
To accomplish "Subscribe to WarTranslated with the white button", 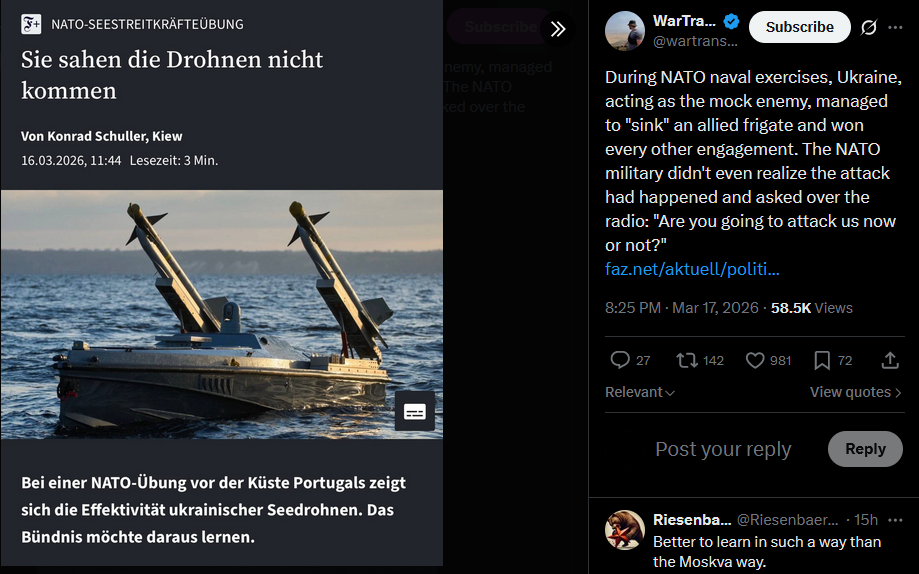I will point(799,28).
